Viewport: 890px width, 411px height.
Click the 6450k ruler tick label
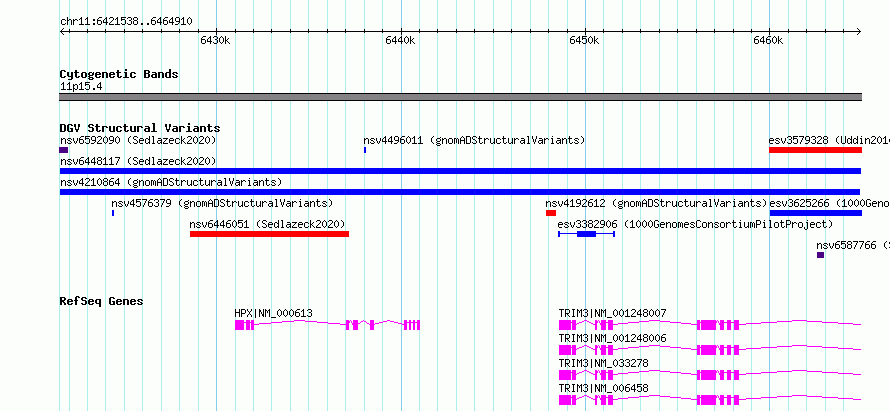tap(584, 40)
